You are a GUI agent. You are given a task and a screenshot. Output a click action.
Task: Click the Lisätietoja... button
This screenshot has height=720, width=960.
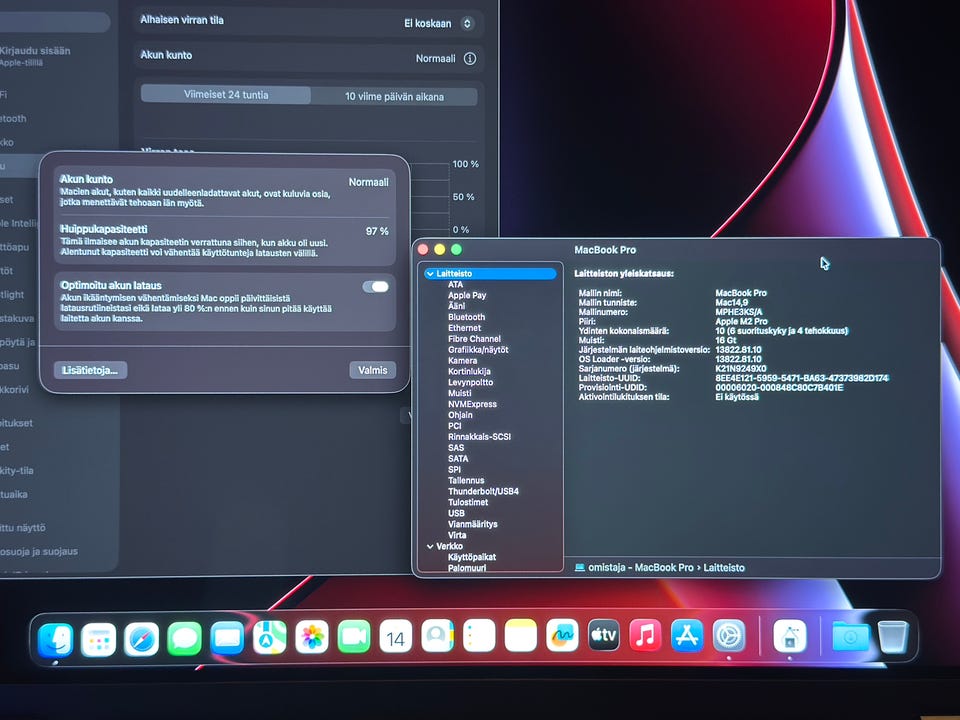pyautogui.click(x=90, y=370)
